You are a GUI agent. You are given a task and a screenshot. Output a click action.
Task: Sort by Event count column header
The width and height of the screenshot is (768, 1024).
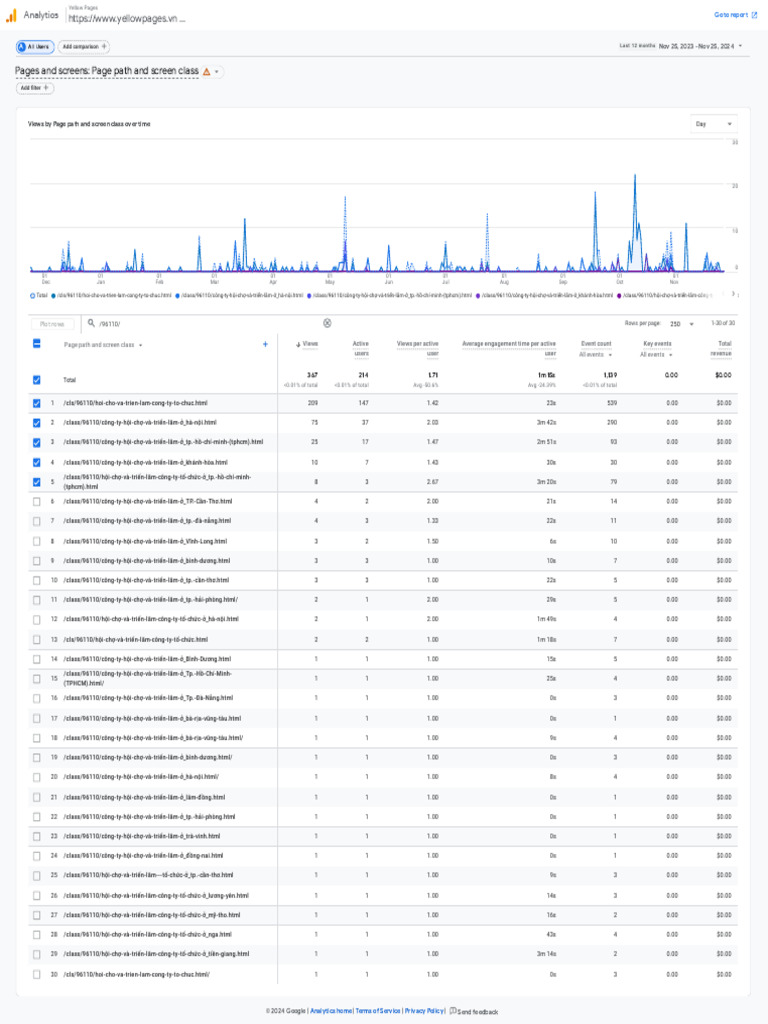click(596, 344)
